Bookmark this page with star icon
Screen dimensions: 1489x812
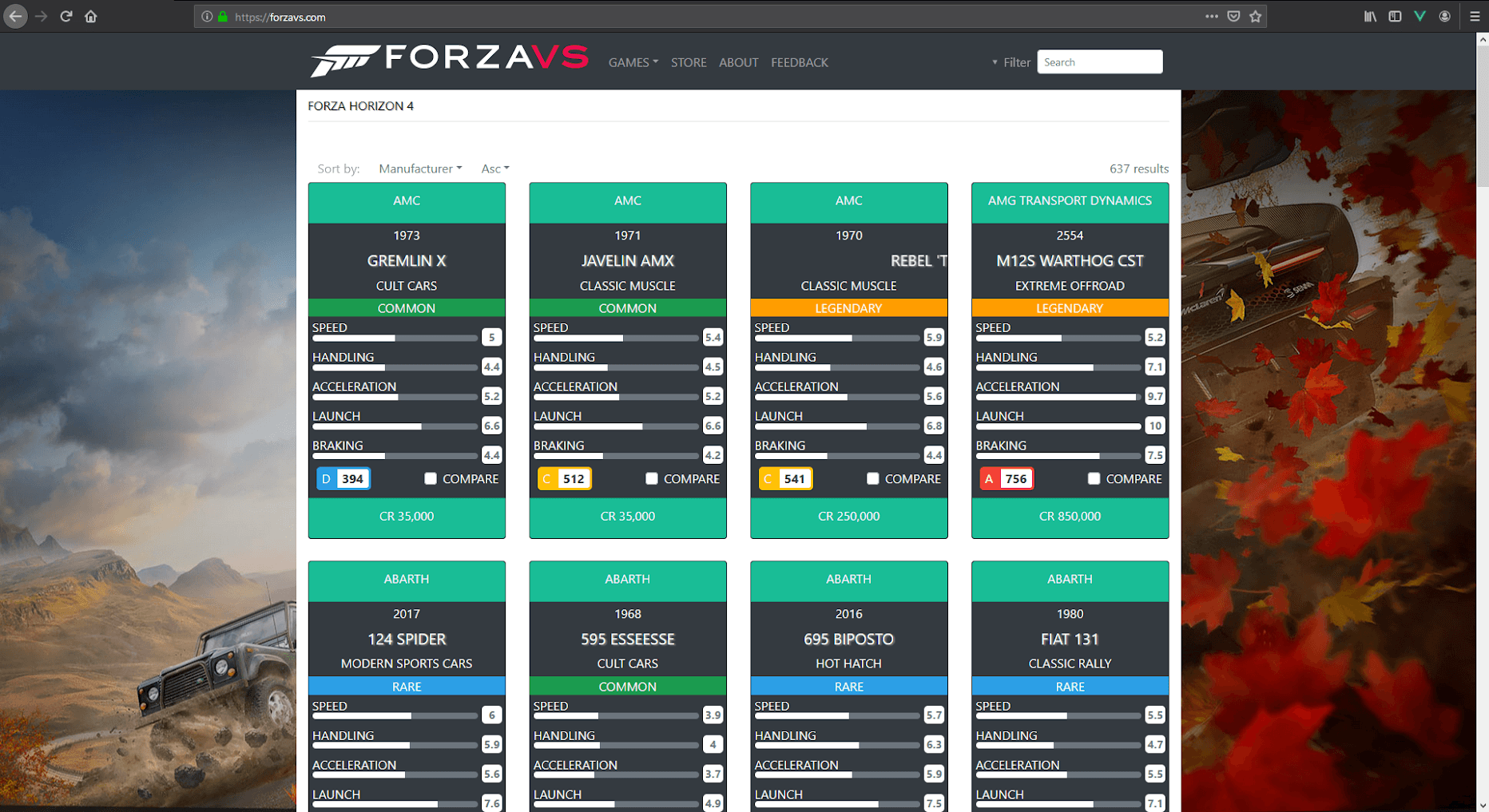click(1256, 16)
